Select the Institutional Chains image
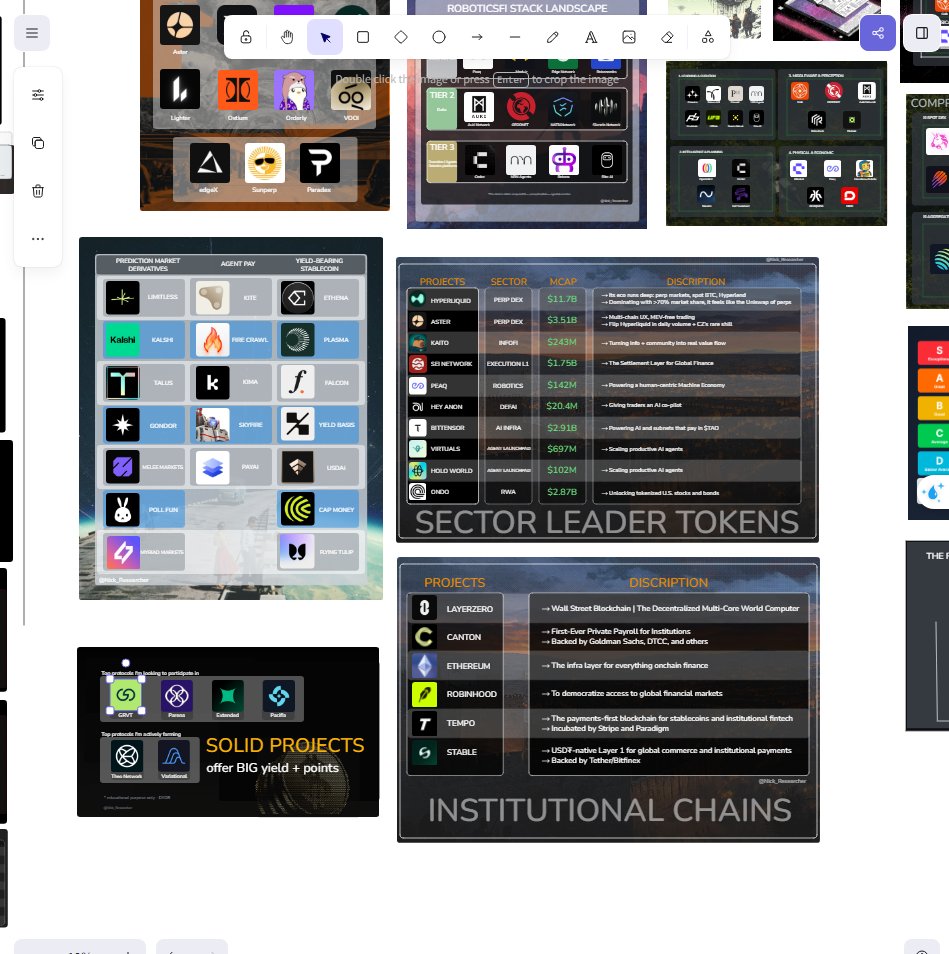This screenshot has width=949, height=954. 608,700
